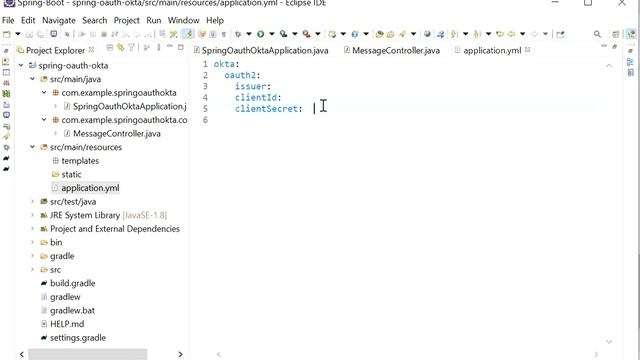This screenshot has width=640, height=360.
Task: Select application.yml in Project Explorer
Action: (x=90, y=188)
